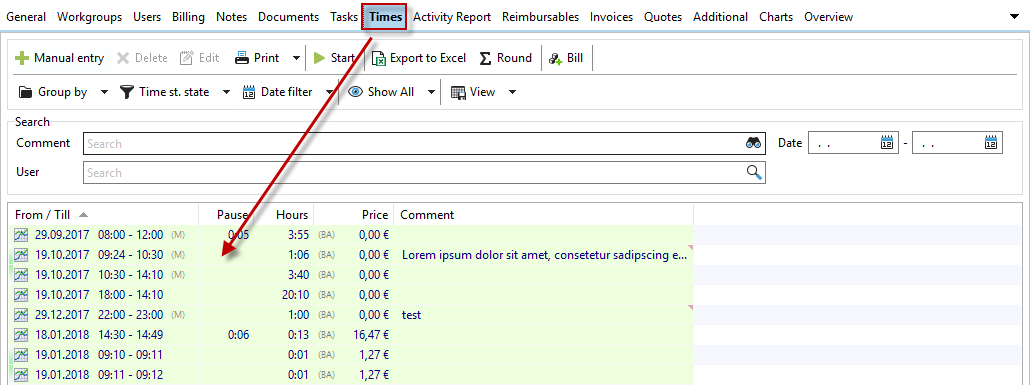
Task: Go to the Tasks tab
Action: [344, 17]
